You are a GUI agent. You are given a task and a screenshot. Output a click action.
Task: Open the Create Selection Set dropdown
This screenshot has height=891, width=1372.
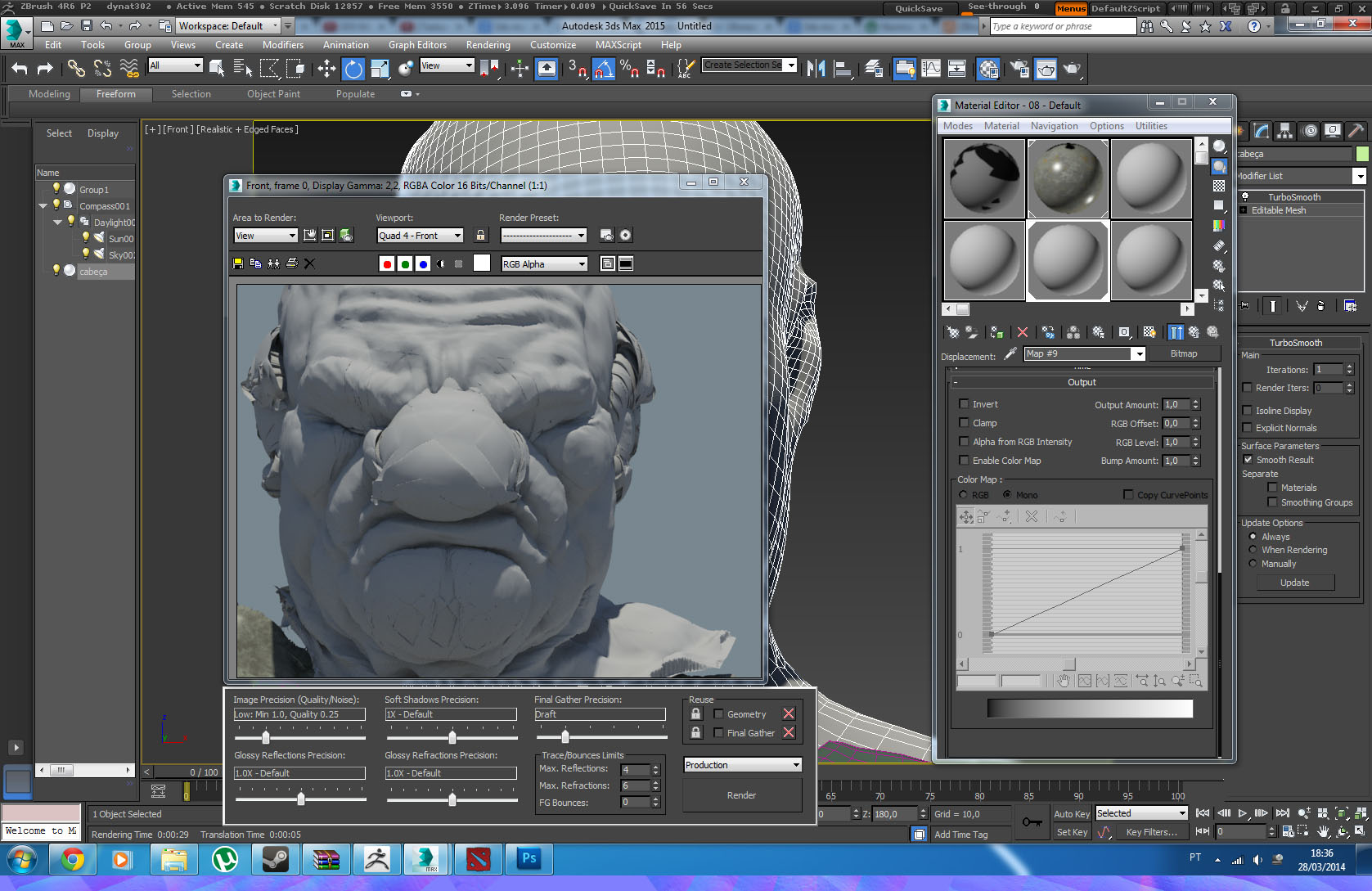790,65
